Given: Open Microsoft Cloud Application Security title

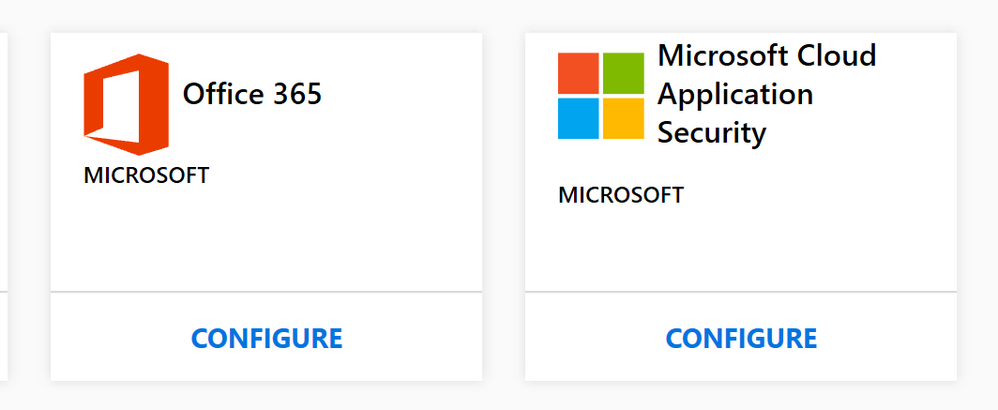Looking at the screenshot, I should (x=766, y=94).
